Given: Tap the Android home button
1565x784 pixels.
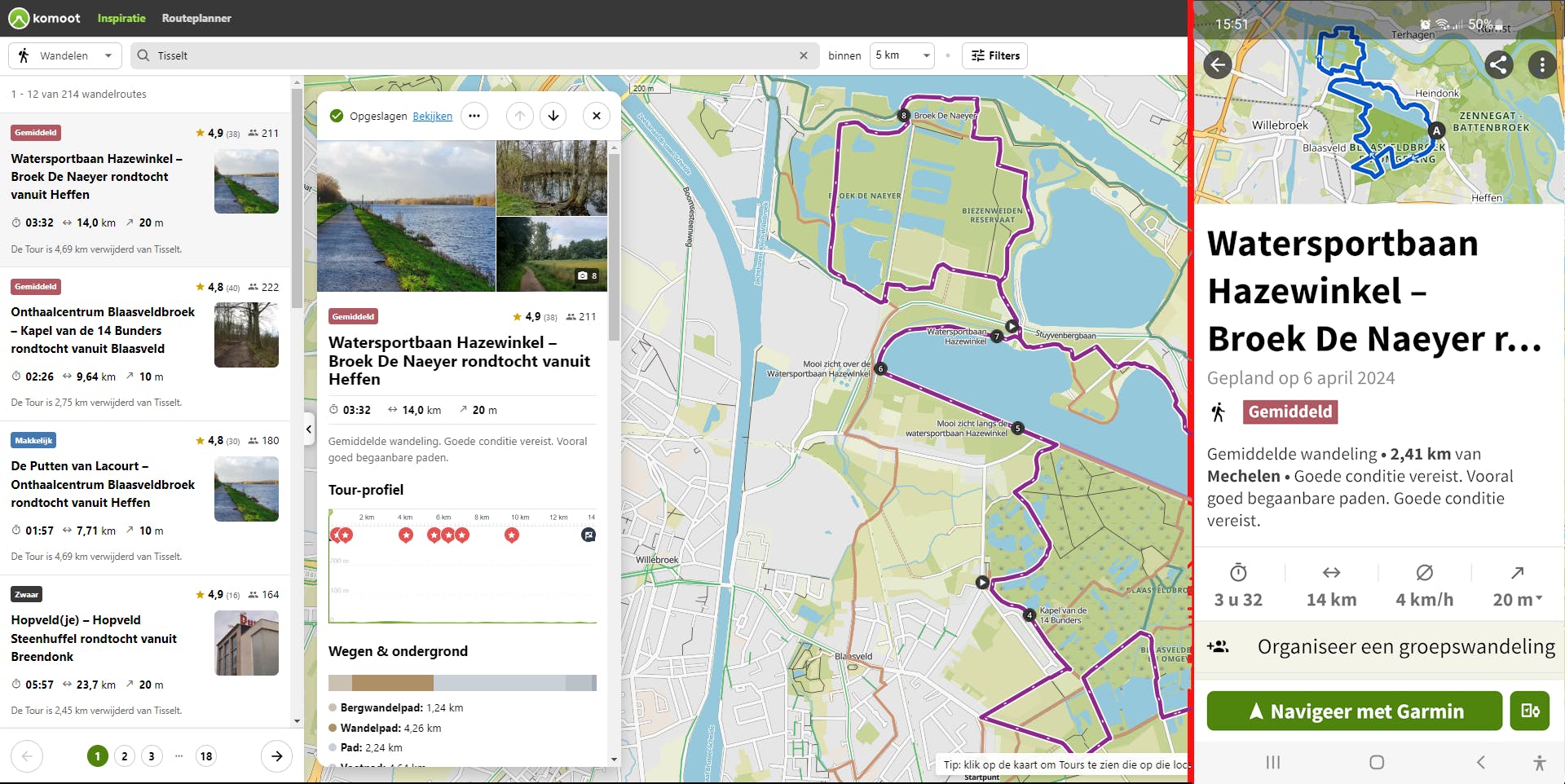Looking at the screenshot, I should coord(1376,763).
